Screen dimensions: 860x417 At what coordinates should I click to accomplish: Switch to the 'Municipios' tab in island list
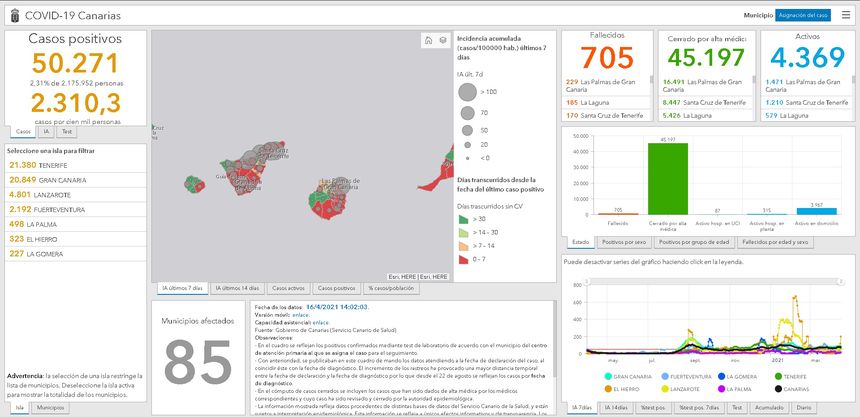coord(51,408)
